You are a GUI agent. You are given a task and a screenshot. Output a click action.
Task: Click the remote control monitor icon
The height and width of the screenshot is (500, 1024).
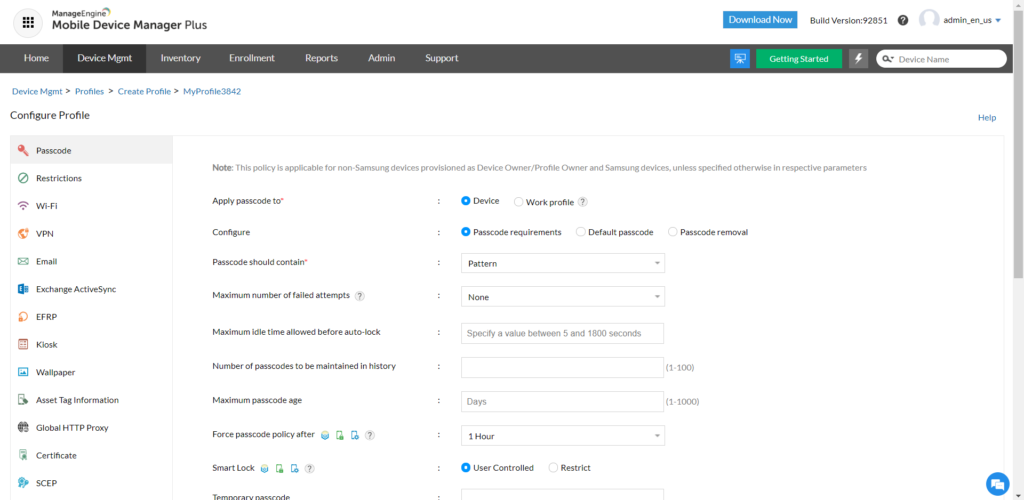click(740, 59)
